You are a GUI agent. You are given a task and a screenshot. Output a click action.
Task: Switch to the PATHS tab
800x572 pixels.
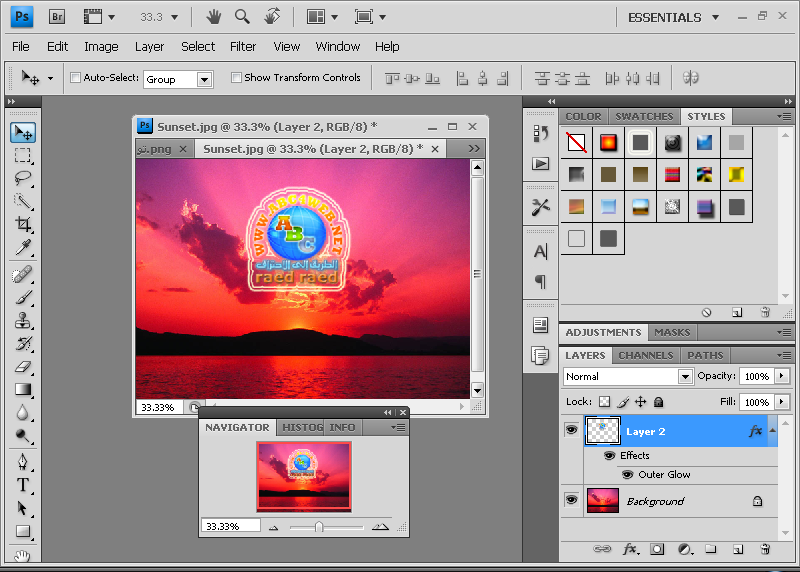pos(705,355)
